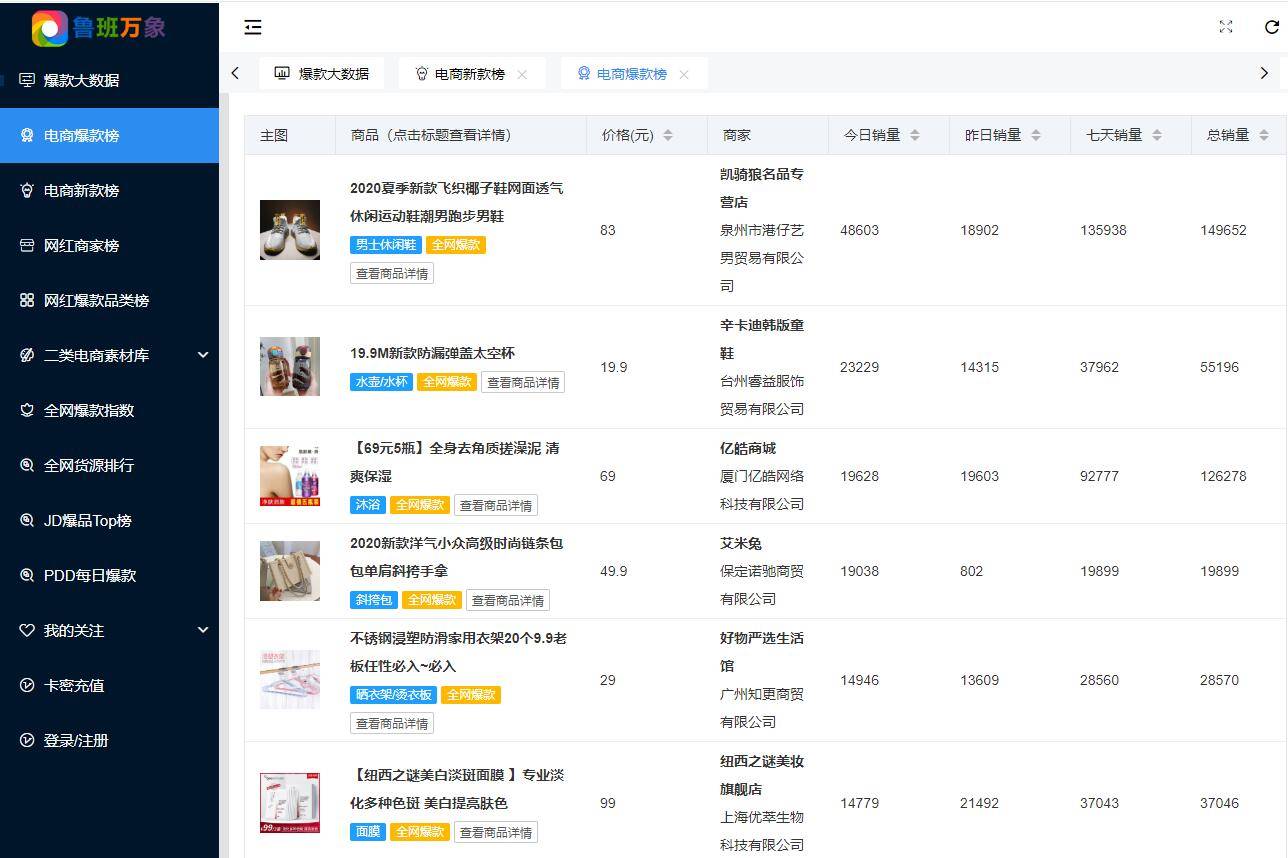1288x858 pixels.
Task: Click the 网红爆款品类榜 grid icon
Action: 27,300
